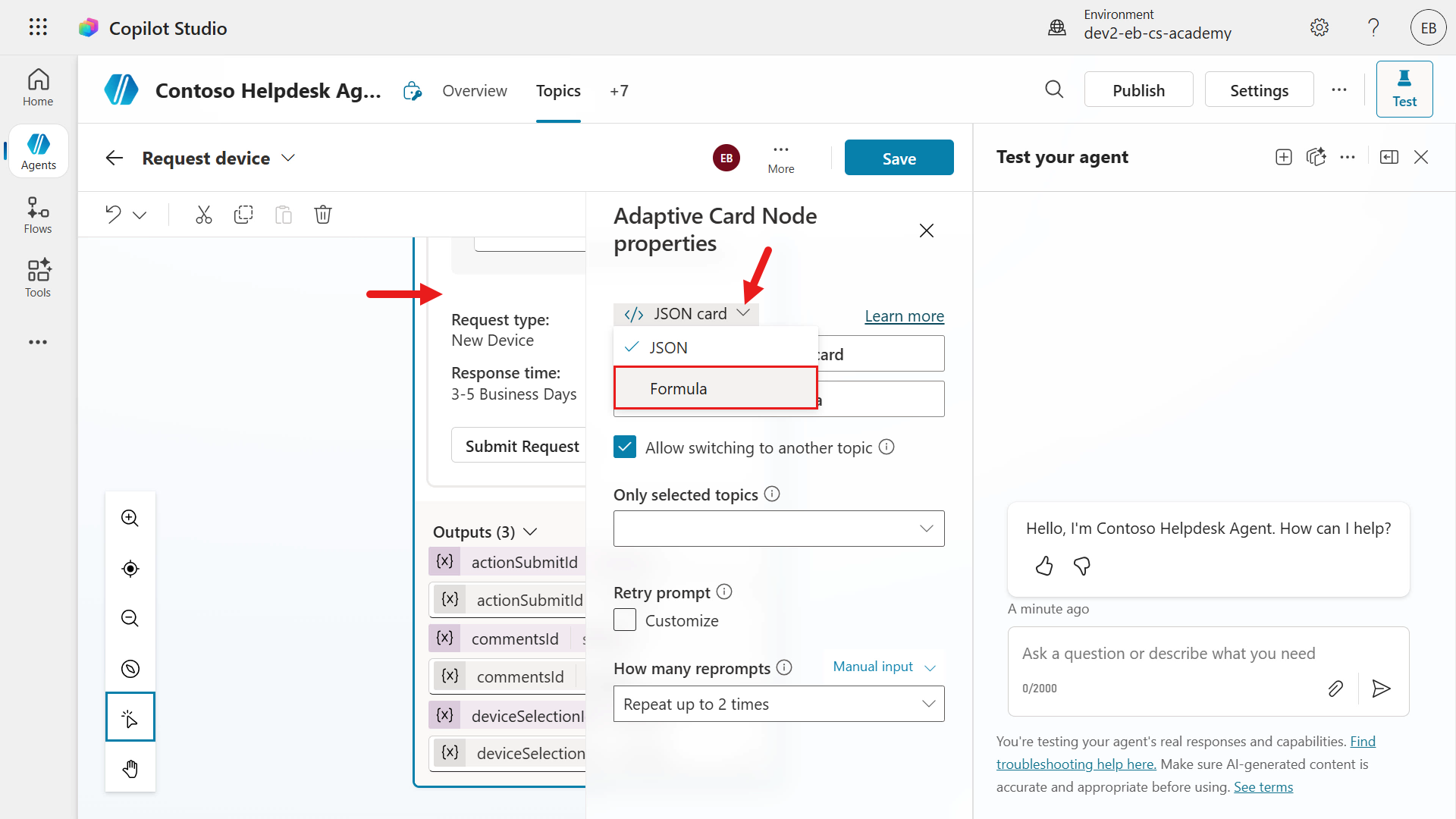Screen dimensions: 1456x819
Task: Click the delete trash icon in toolbar
Action: (323, 215)
